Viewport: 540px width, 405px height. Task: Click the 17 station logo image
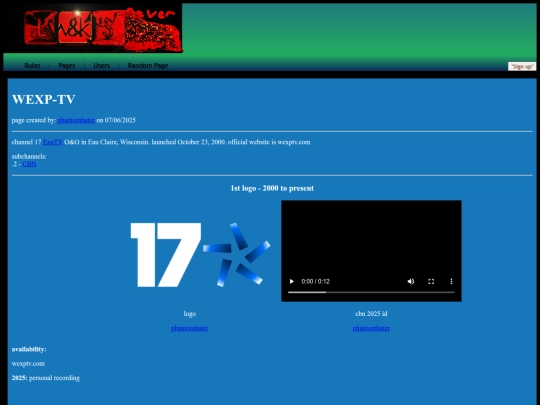200,255
